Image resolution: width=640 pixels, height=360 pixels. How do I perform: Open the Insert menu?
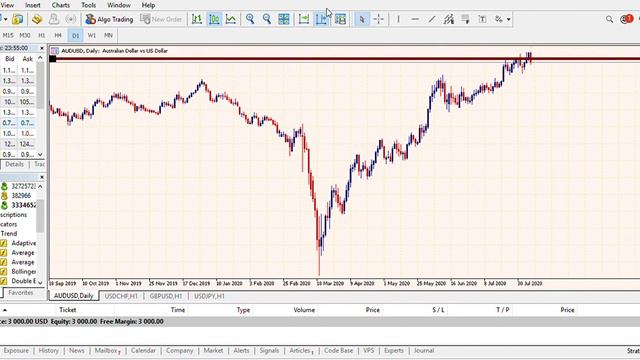(33, 5)
